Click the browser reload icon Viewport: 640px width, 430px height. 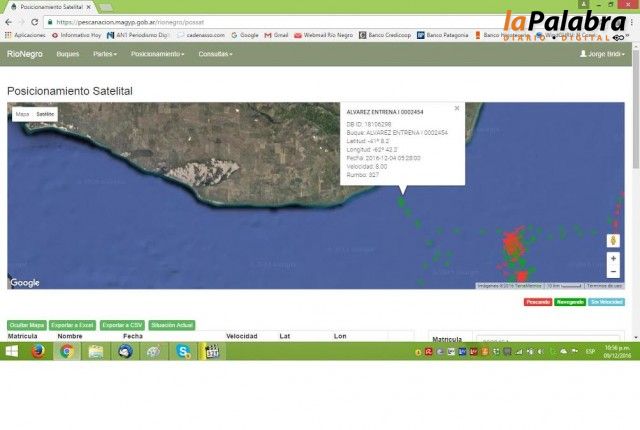[36, 21]
